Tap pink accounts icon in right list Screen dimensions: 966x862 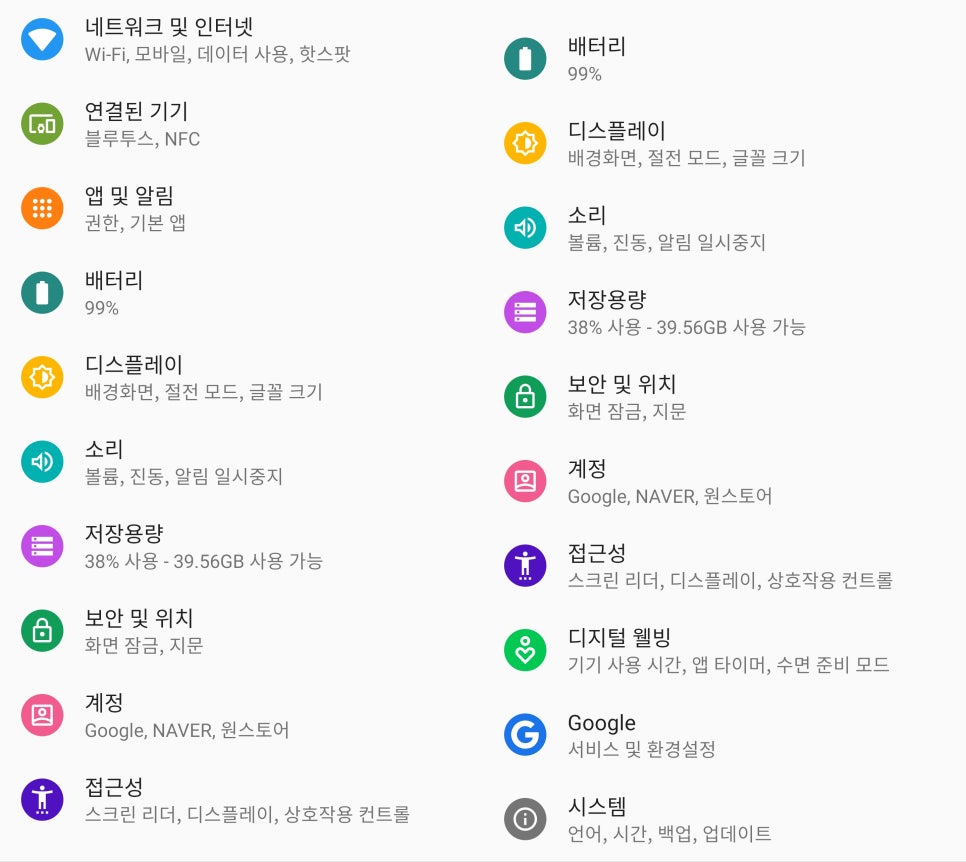click(525, 481)
